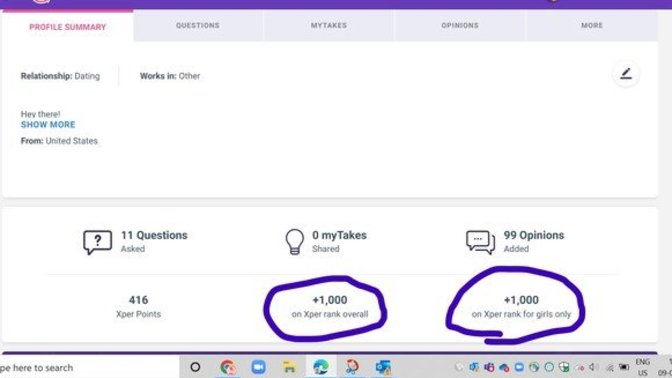672x378 pixels.
Task: Click the 99 Opinions Added link
Action: [x=534, y=241]
